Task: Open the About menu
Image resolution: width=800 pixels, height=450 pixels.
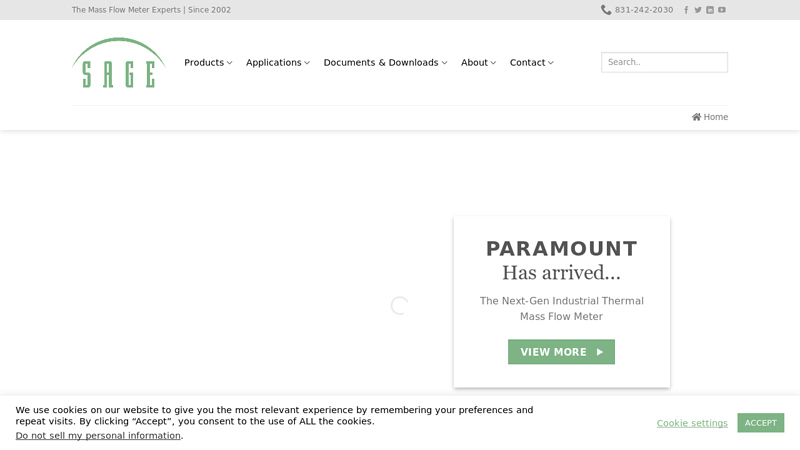Action: tap(478, 62)
